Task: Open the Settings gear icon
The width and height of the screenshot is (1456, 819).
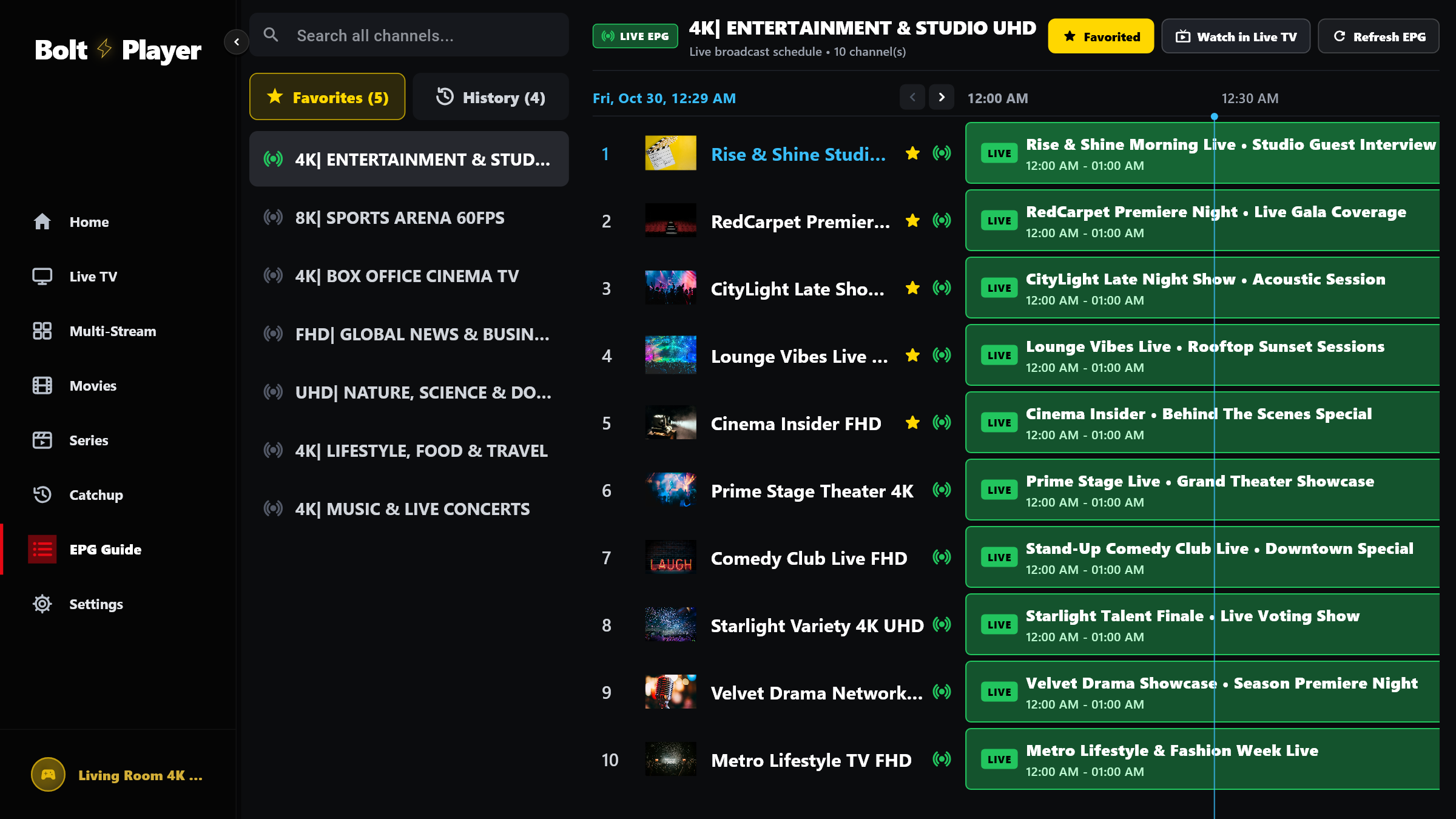Action: [x=42, y=604]
